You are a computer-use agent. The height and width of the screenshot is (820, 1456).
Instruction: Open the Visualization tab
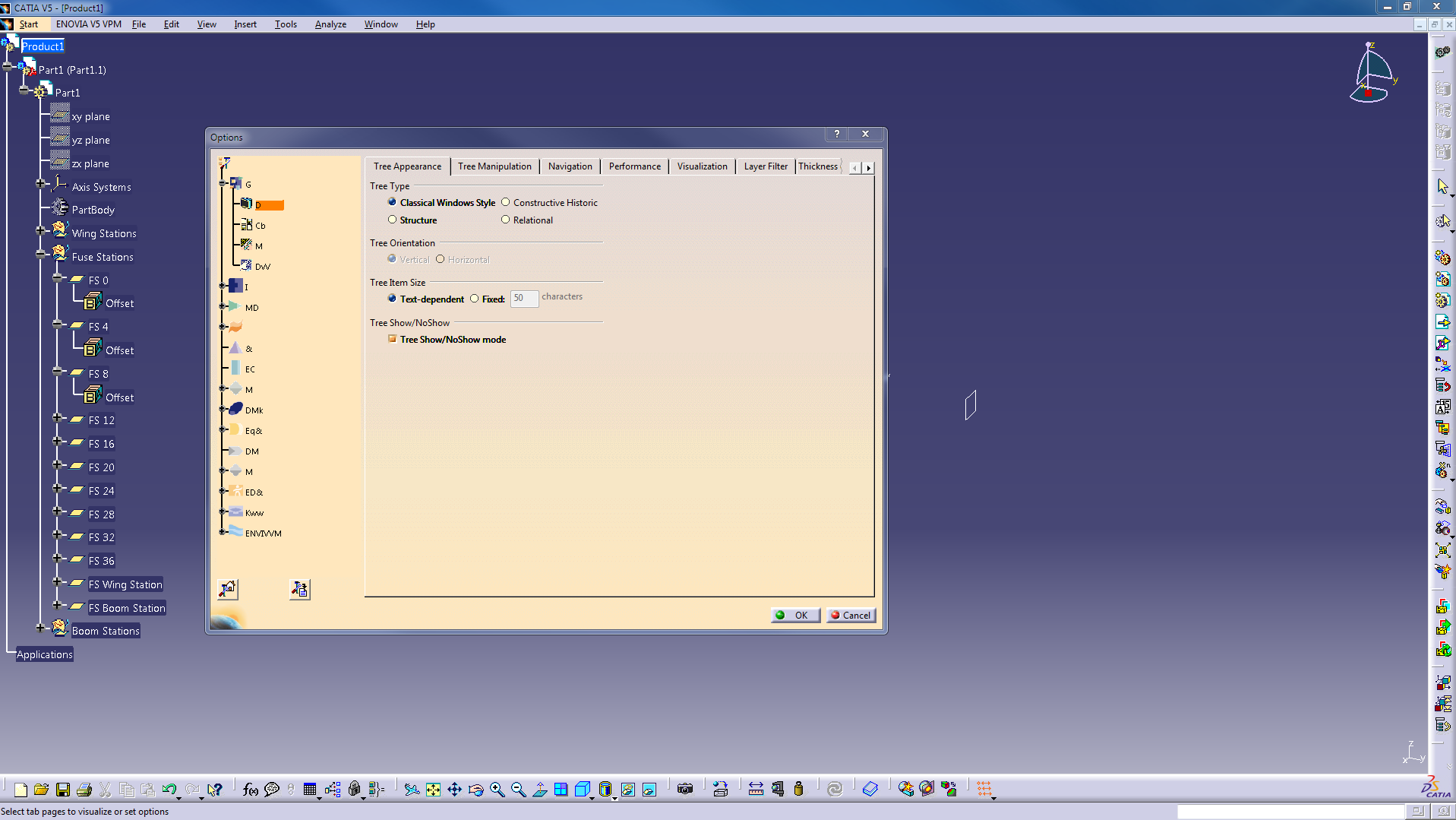coord(702,166)
